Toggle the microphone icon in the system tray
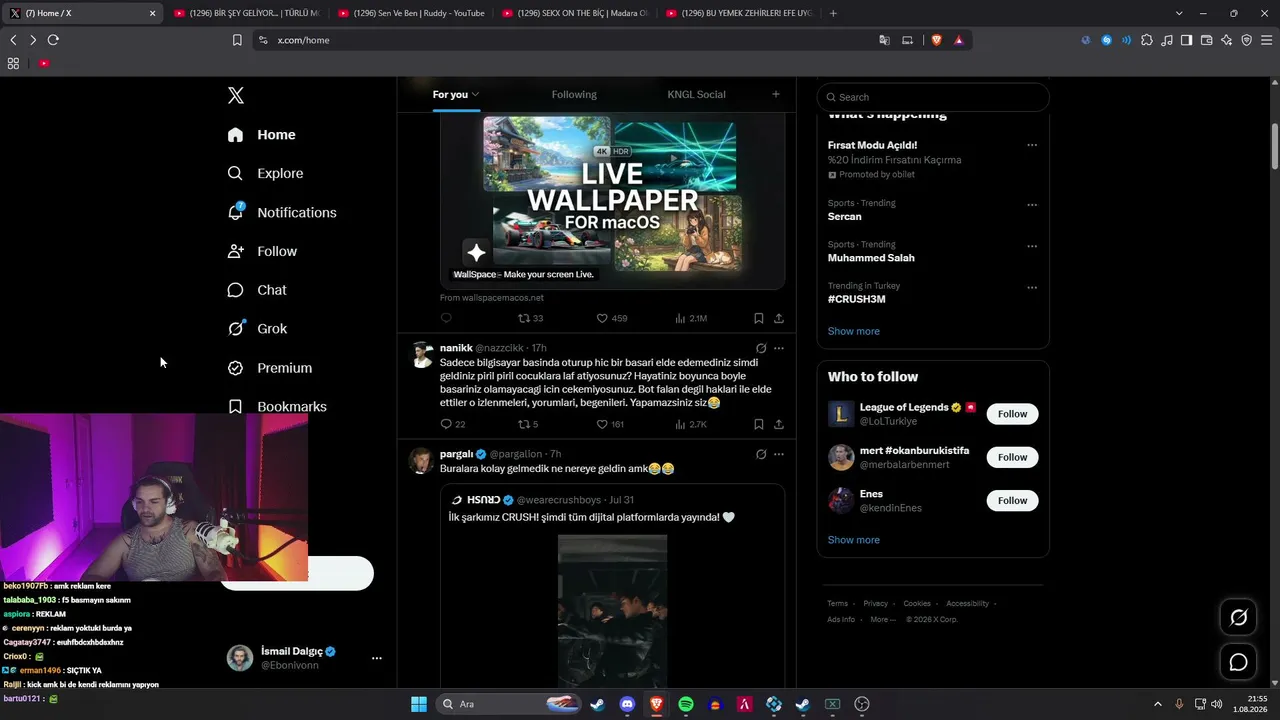The height and width of the screenshot is (720, 1280). pyautogui.click(x=1179, y=704)
